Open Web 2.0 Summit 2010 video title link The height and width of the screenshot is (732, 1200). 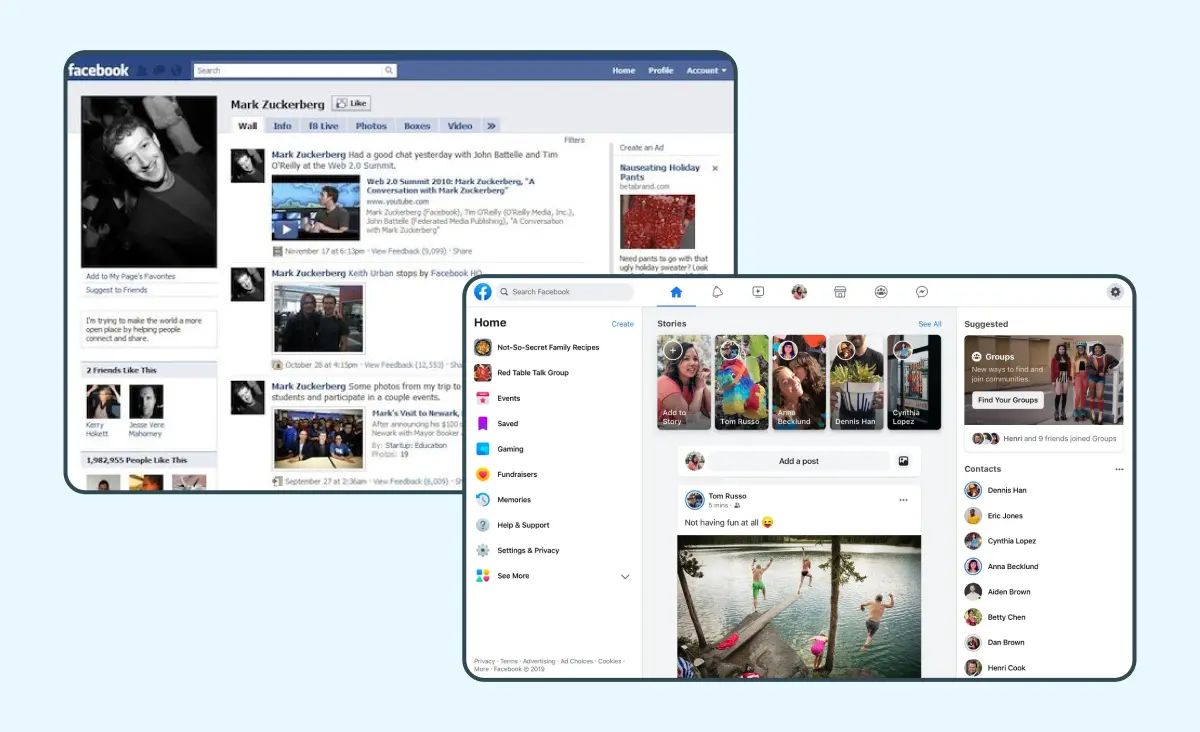pos(450,185)
